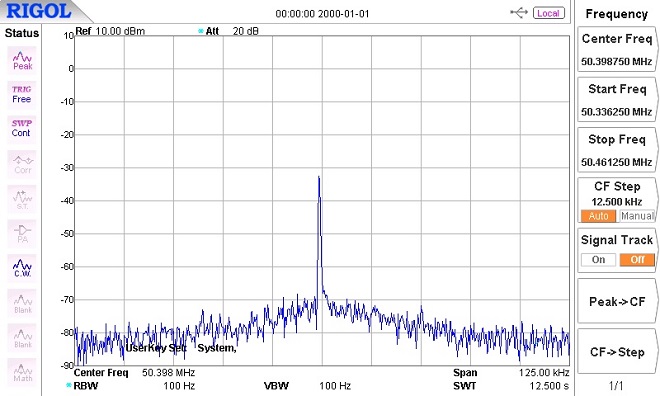This screenshot has height=396, width=660.
Task: Click the 50.398750 MHz center frequency value
Action: pyautogui.click(x=617, y=61)
